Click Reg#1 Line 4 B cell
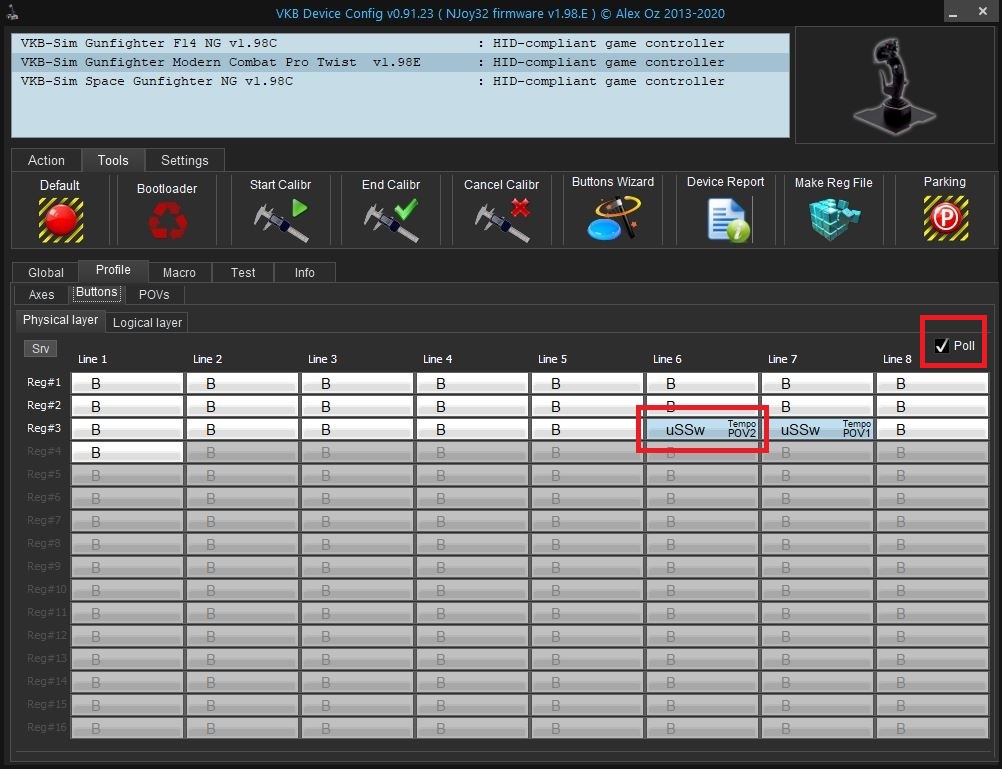1002x769 pixels. [472, 383]
